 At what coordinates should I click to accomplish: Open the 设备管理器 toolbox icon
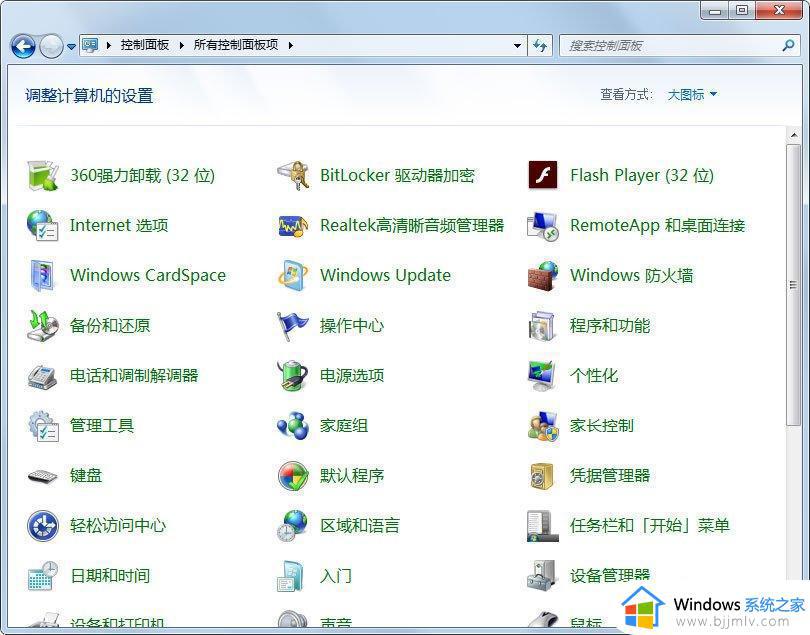[x=542, y=576]
